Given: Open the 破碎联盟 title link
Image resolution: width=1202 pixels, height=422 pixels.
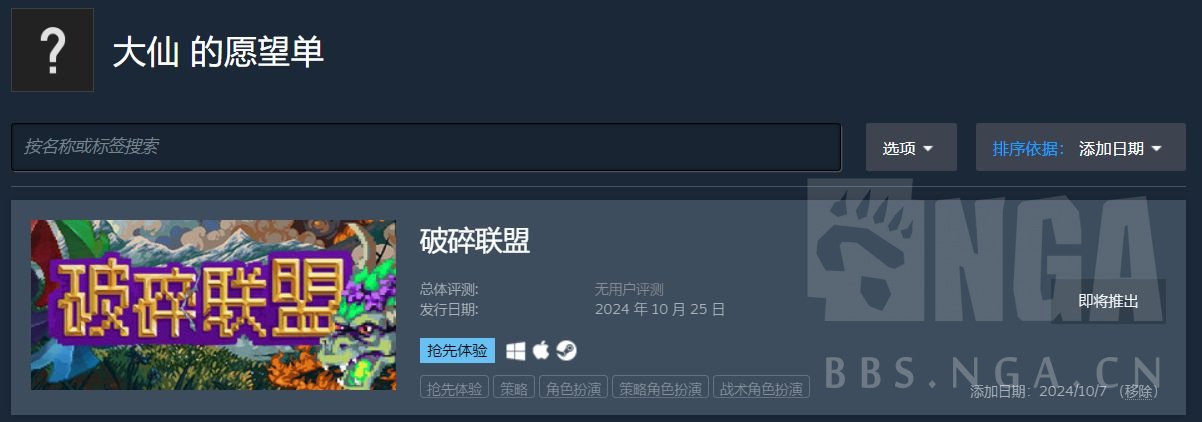Looking at the screenshot, I should coord(475,241).
